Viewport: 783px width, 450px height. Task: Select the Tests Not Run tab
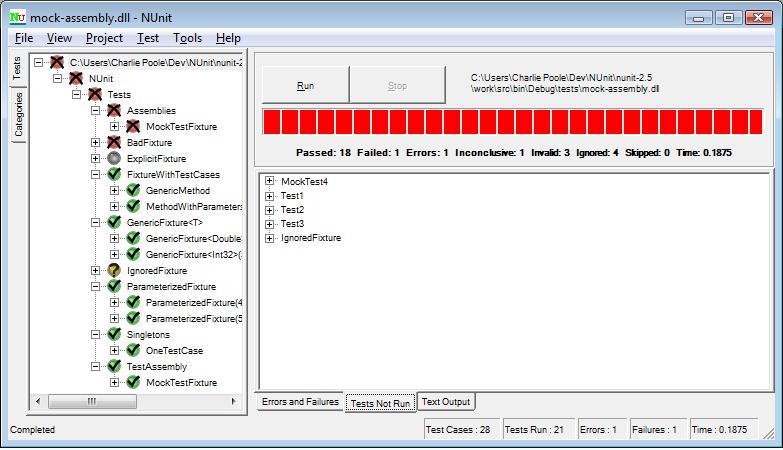[x=380, y=403]
